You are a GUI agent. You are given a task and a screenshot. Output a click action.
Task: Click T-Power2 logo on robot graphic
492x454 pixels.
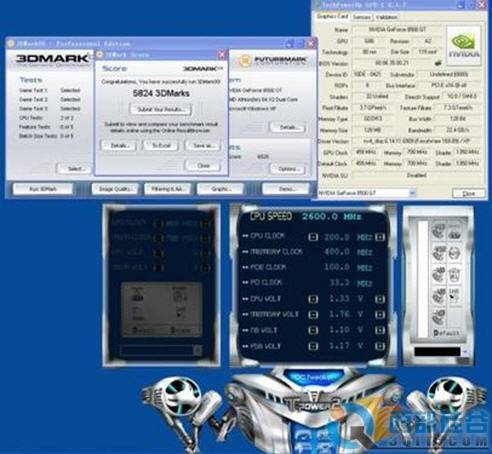tap(312, 403)
